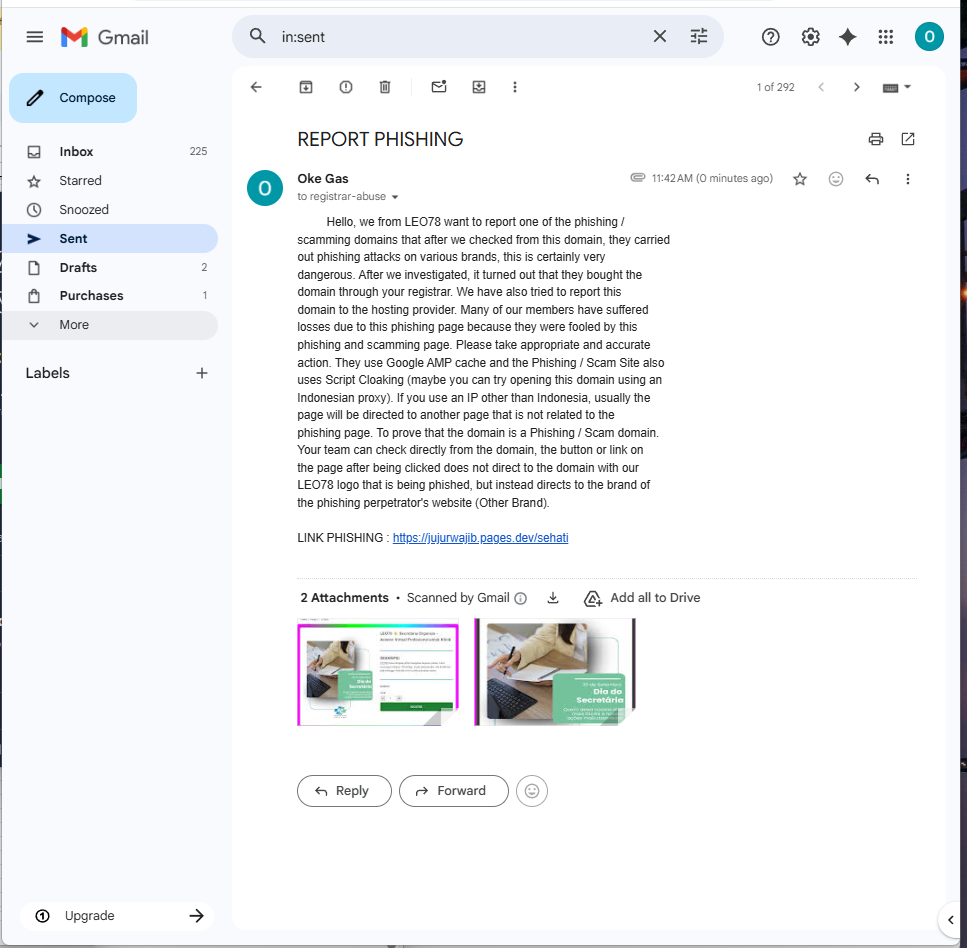Click the Scanned by Gmail info icon

tap(521, 598)
